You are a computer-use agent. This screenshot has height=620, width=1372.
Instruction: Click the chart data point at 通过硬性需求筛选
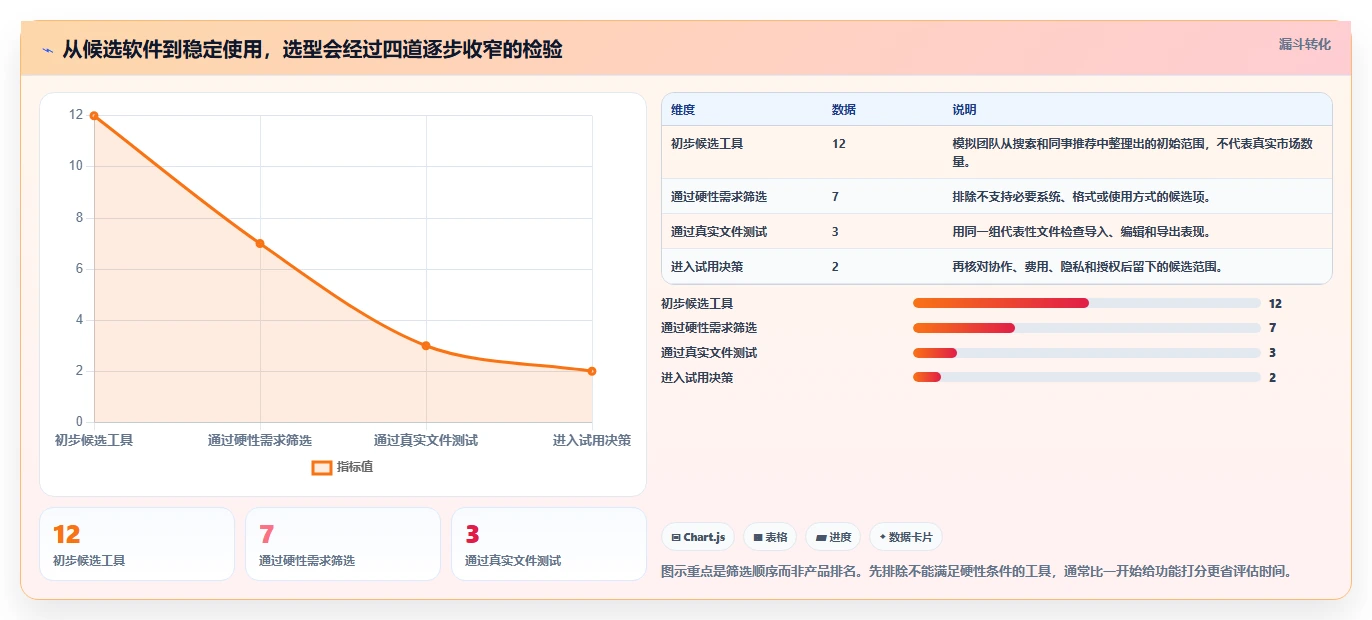(x=260, y=243)
